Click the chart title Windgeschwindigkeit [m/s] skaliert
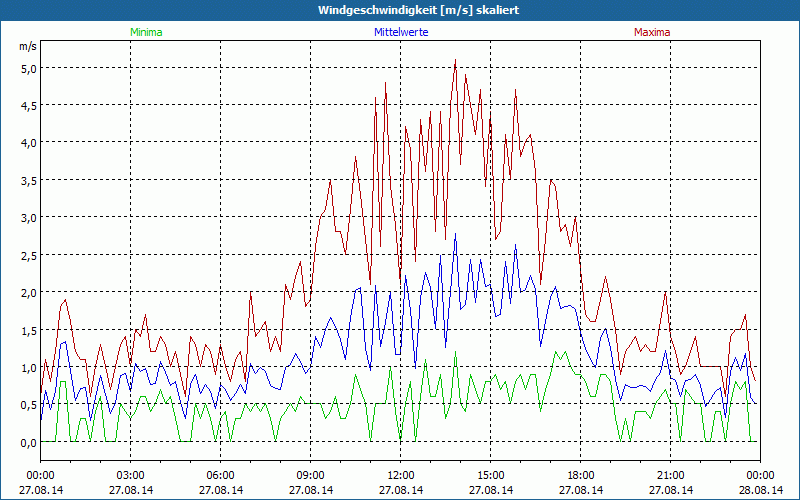The height and width of the screenshot is (500, 800). point(418,10)
